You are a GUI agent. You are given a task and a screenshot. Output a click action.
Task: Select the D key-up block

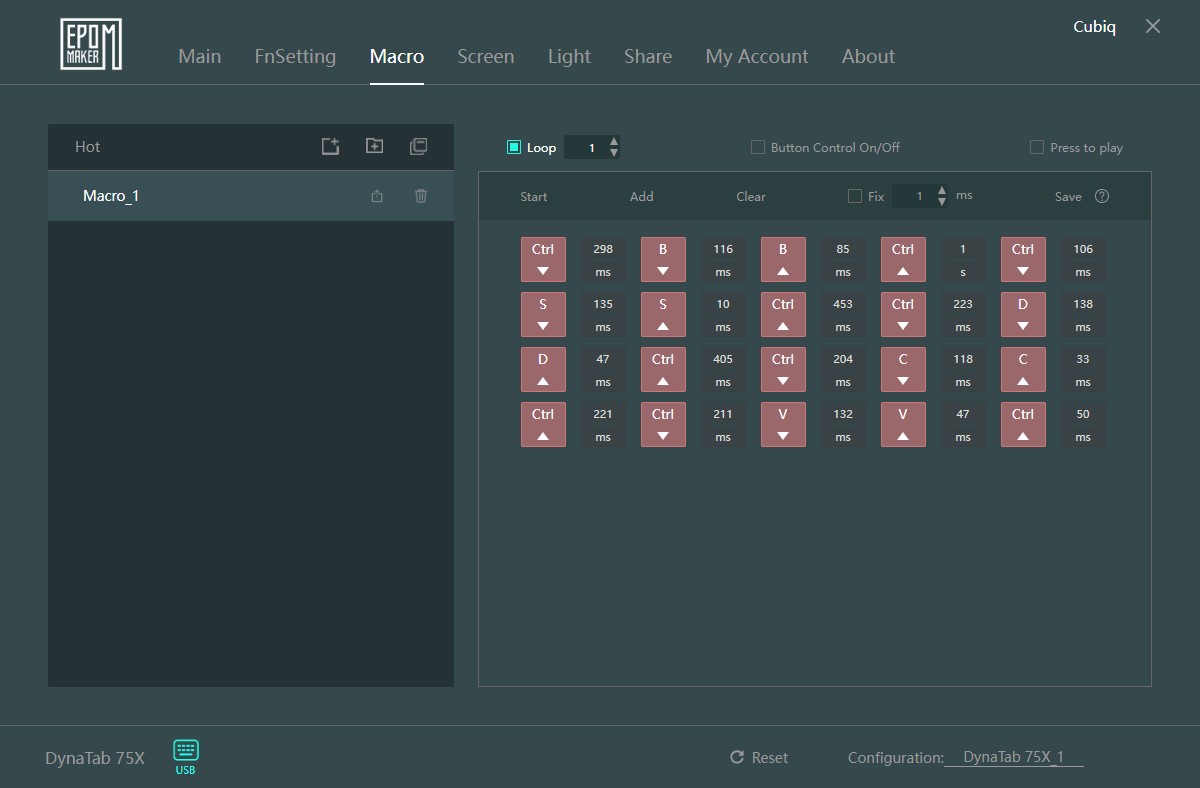click(x=543, y=369)
